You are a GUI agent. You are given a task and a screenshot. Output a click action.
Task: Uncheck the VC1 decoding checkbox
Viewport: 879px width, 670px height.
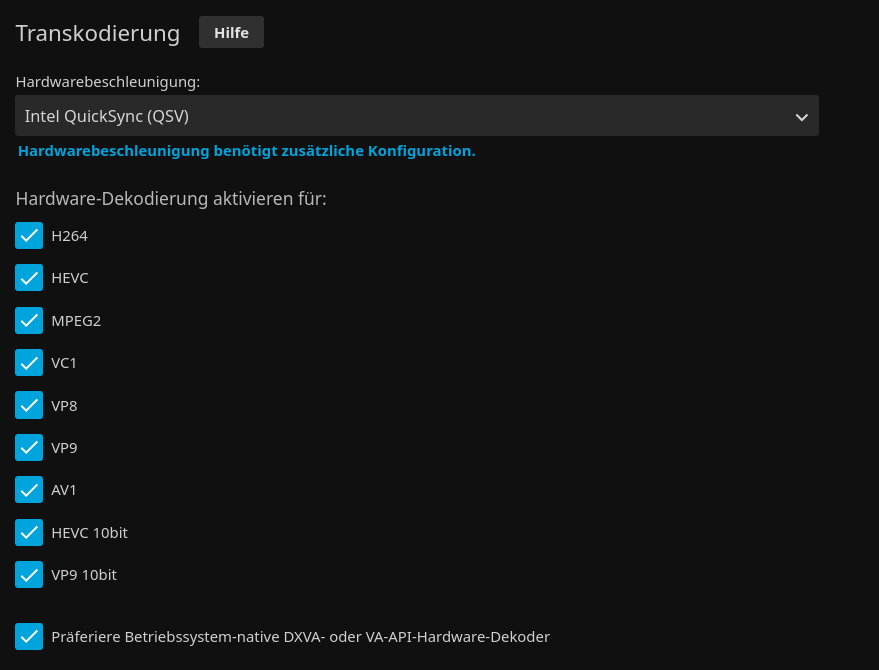pos(29,362)
